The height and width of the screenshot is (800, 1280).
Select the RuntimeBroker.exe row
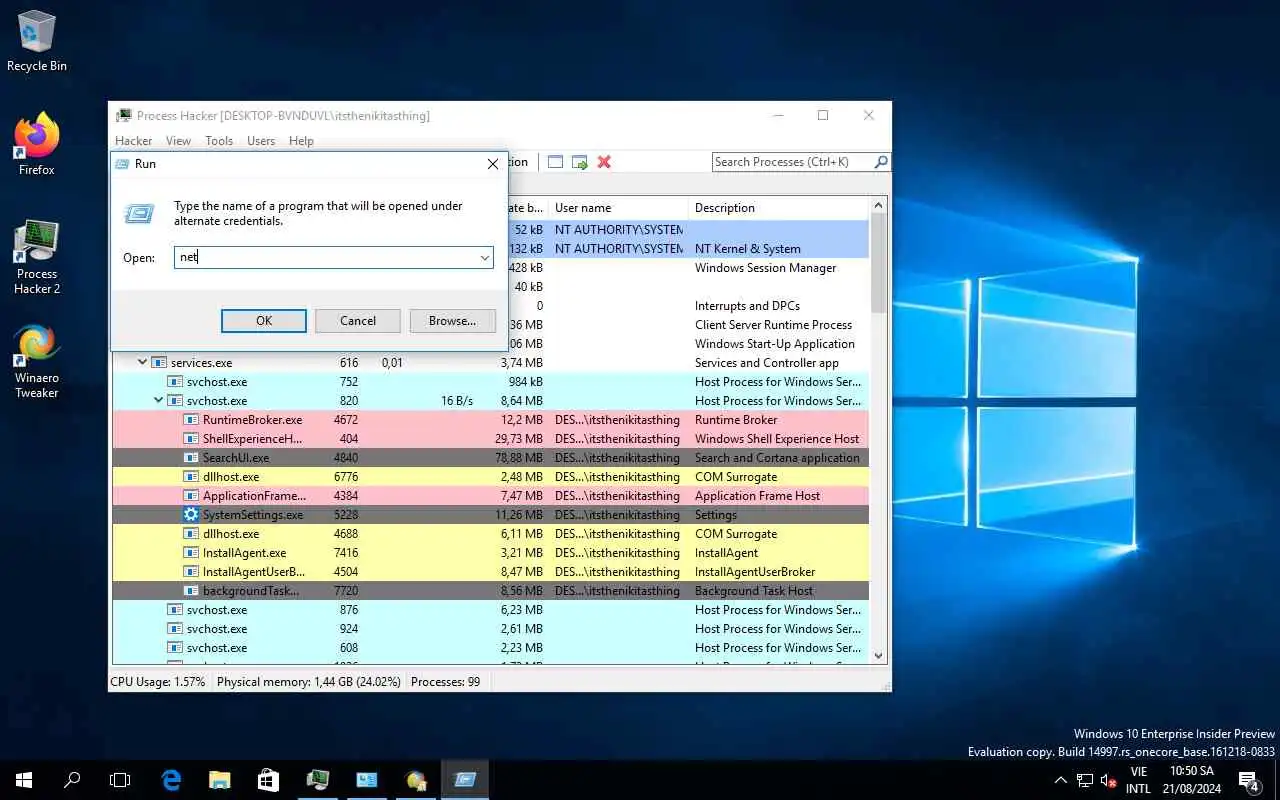(x=490, y=420)
